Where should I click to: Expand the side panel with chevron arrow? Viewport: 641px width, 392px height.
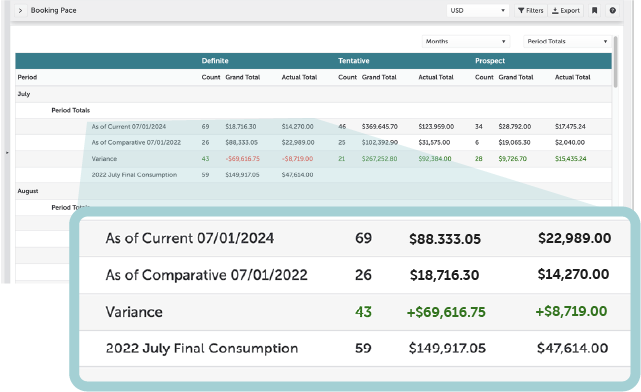(x=20, y=11)
